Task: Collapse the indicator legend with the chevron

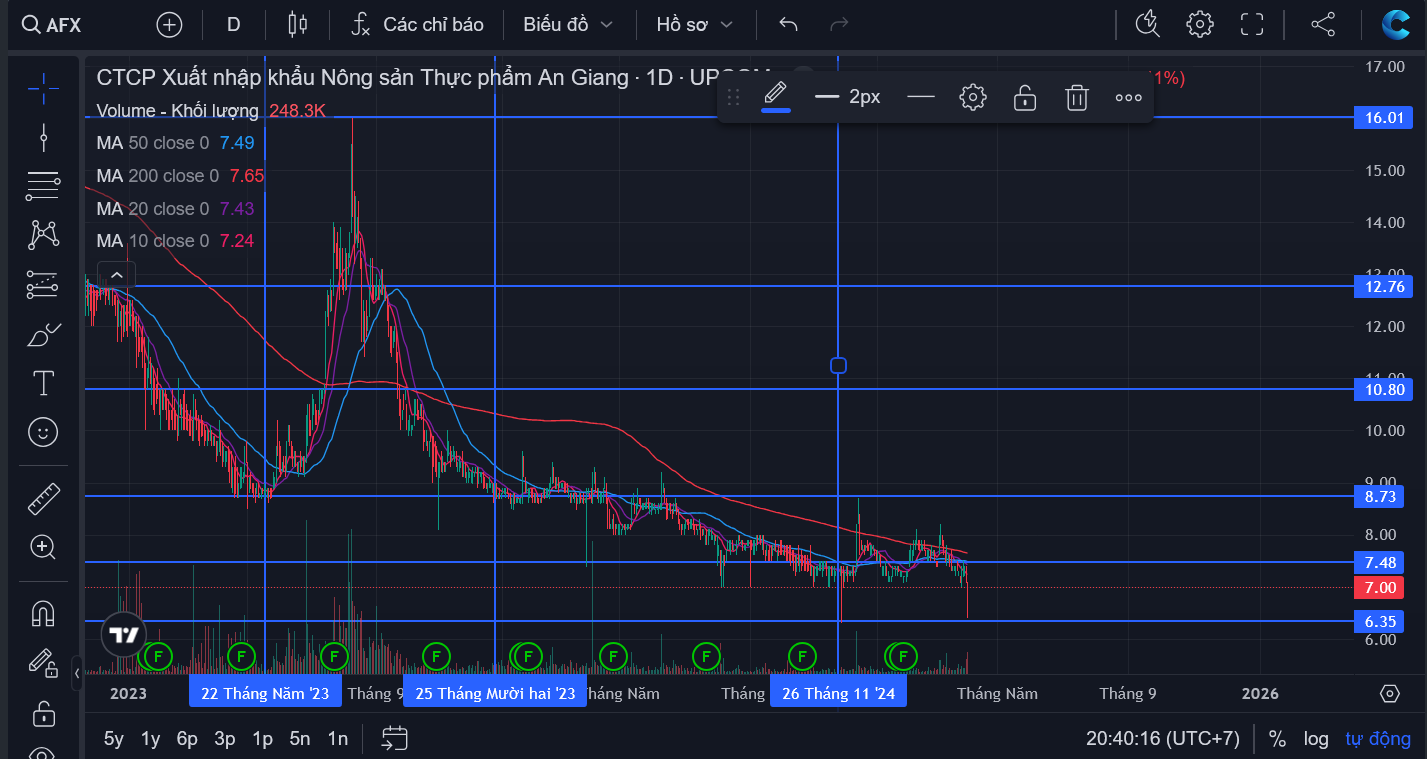Action: point(117,274)
